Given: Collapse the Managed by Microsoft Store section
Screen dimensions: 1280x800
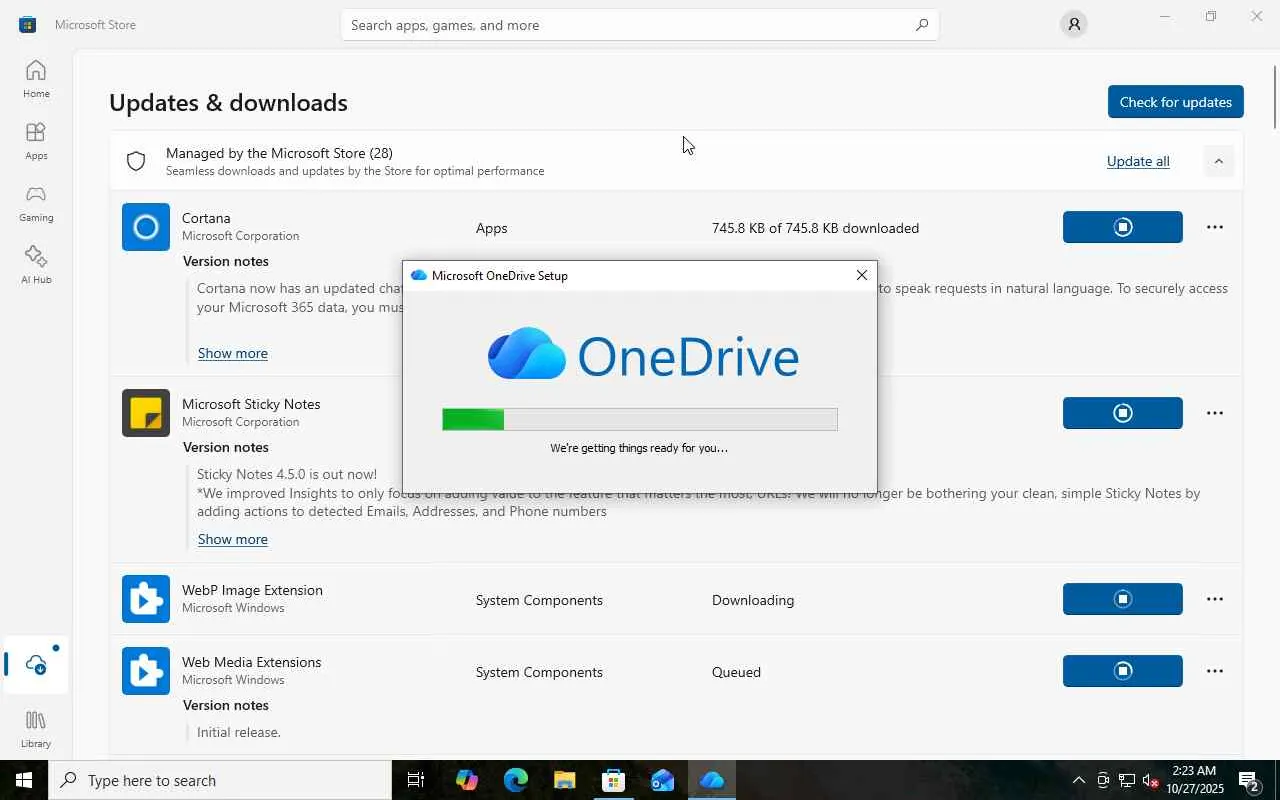Looking at the screenshot, I should click(x=1218, y=161).
